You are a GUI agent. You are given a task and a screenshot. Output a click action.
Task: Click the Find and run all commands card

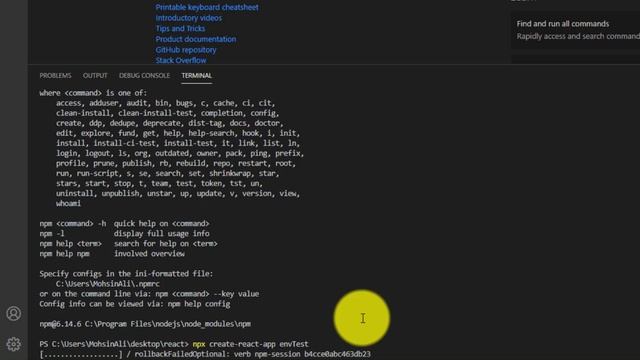point(576,30)
